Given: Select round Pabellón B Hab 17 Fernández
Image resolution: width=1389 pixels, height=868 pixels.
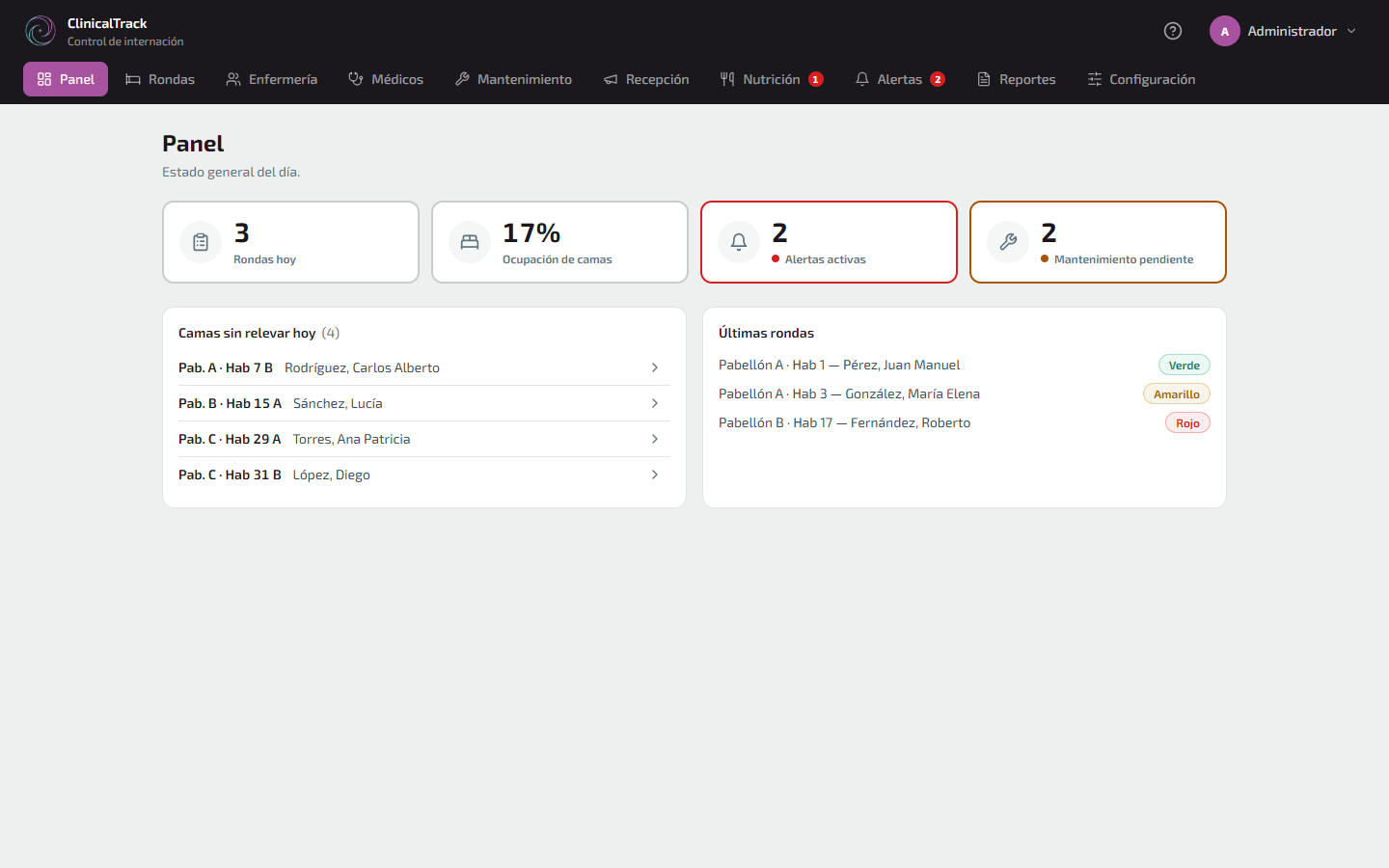Looking at the screenshot, I should pos(965,422).
